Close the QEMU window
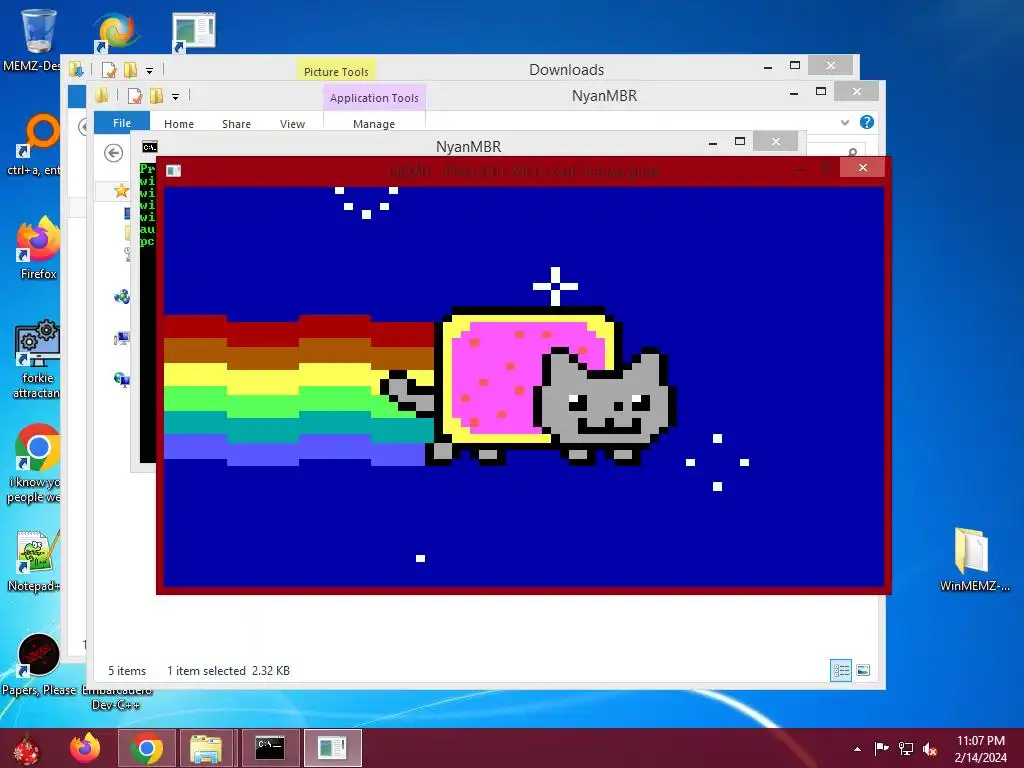This screenshot has height=768, width=1024. (x=862, y=168)
